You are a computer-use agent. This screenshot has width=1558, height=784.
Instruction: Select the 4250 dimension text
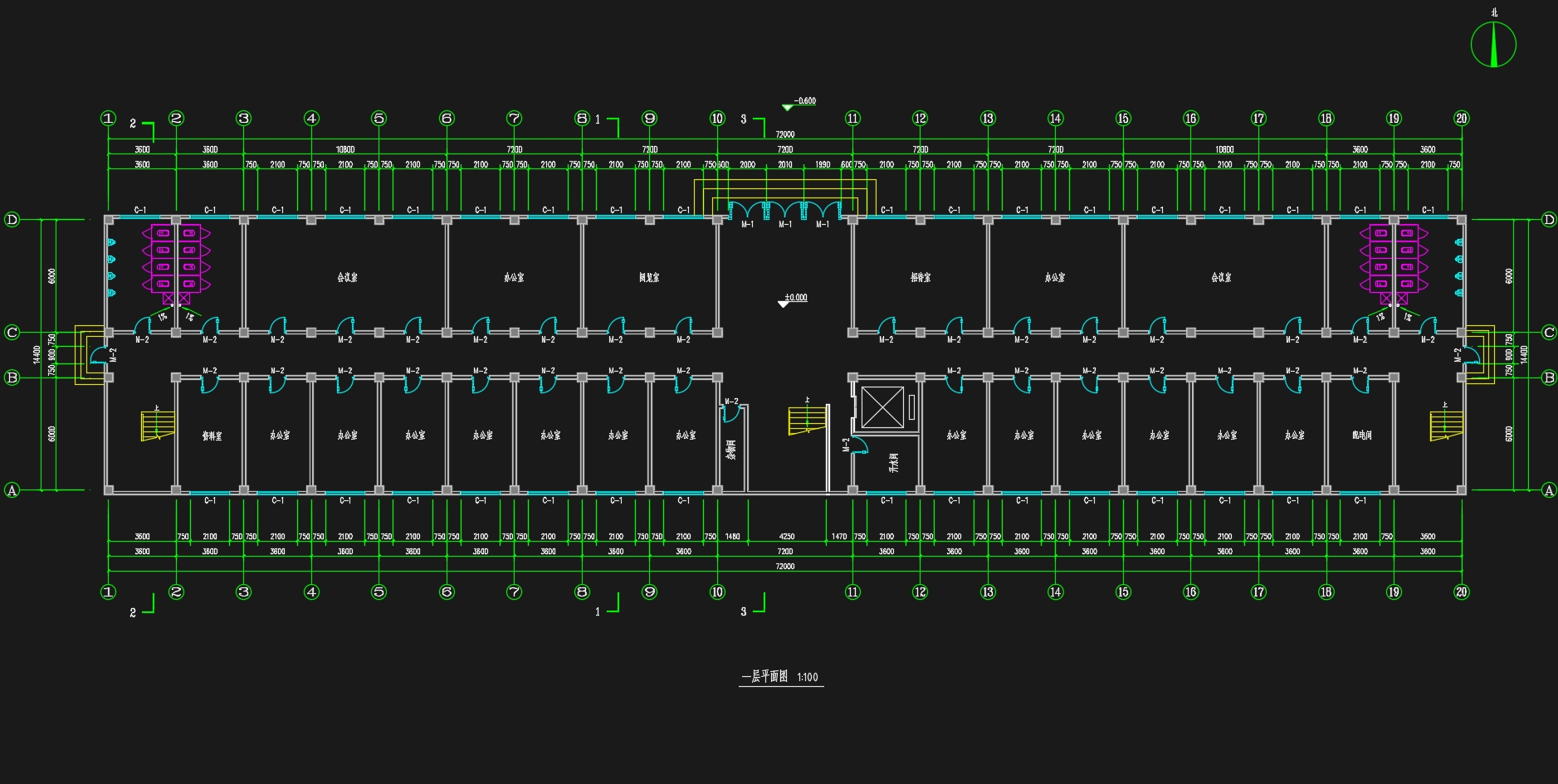(x=787, y=537)
